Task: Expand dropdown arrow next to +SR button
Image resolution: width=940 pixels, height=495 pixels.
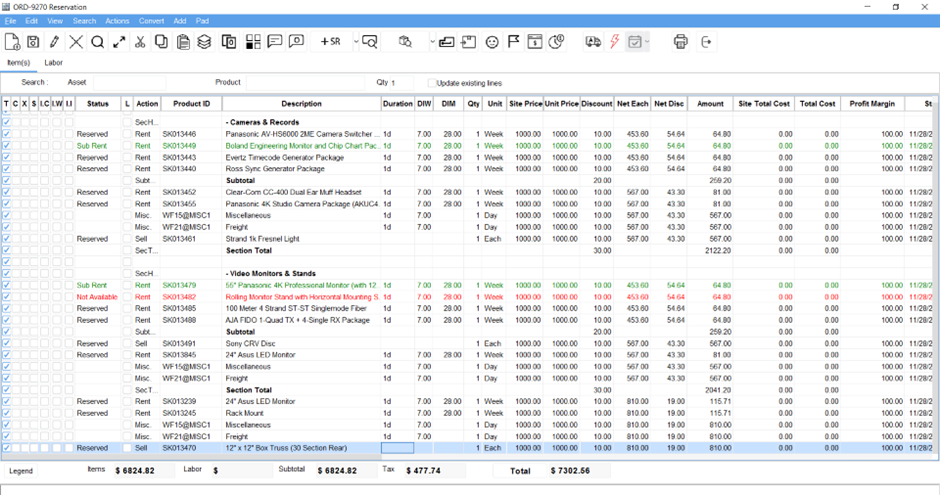Action: (355, 42)
